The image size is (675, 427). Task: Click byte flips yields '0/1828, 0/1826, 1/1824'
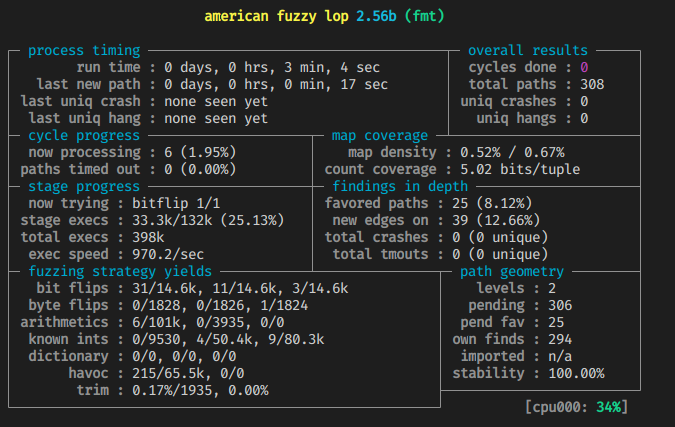pyautogui.click(x=220, y=306)
